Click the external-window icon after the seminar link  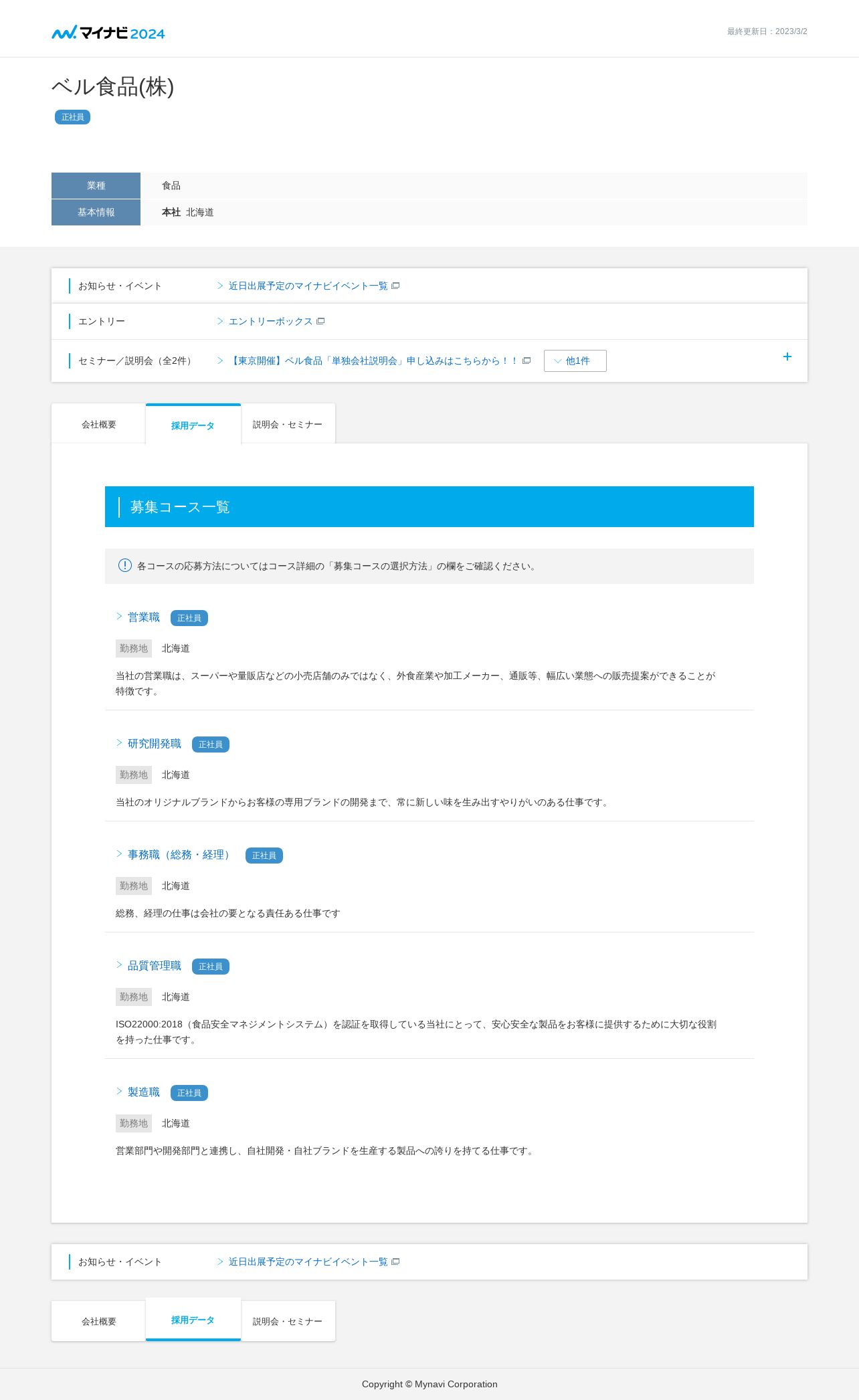[x=527, y=361]
